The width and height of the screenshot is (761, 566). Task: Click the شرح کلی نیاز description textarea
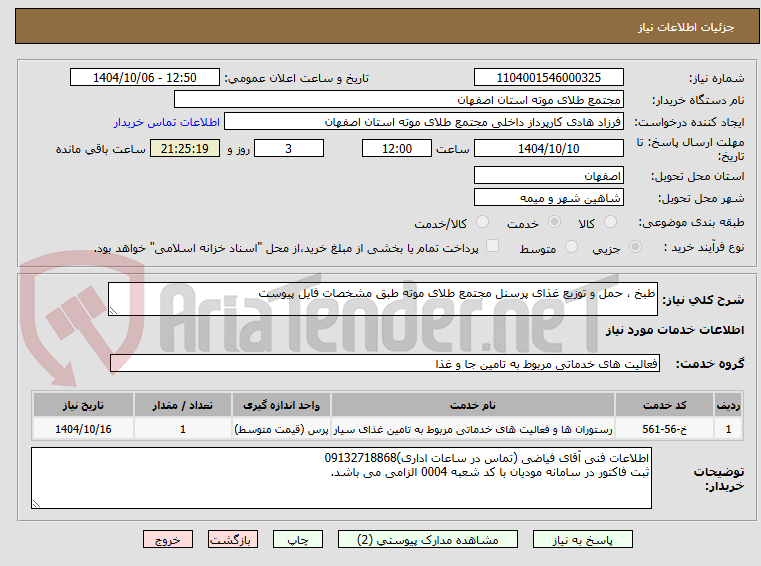(x=382, y=300)
